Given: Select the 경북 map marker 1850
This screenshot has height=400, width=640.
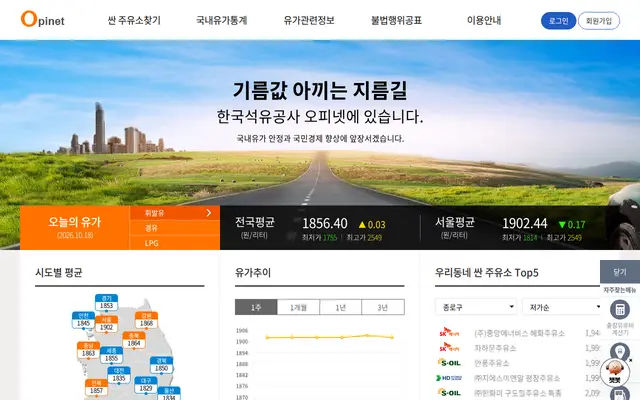Looking at the screenshot, I should (x=161, y=365).
